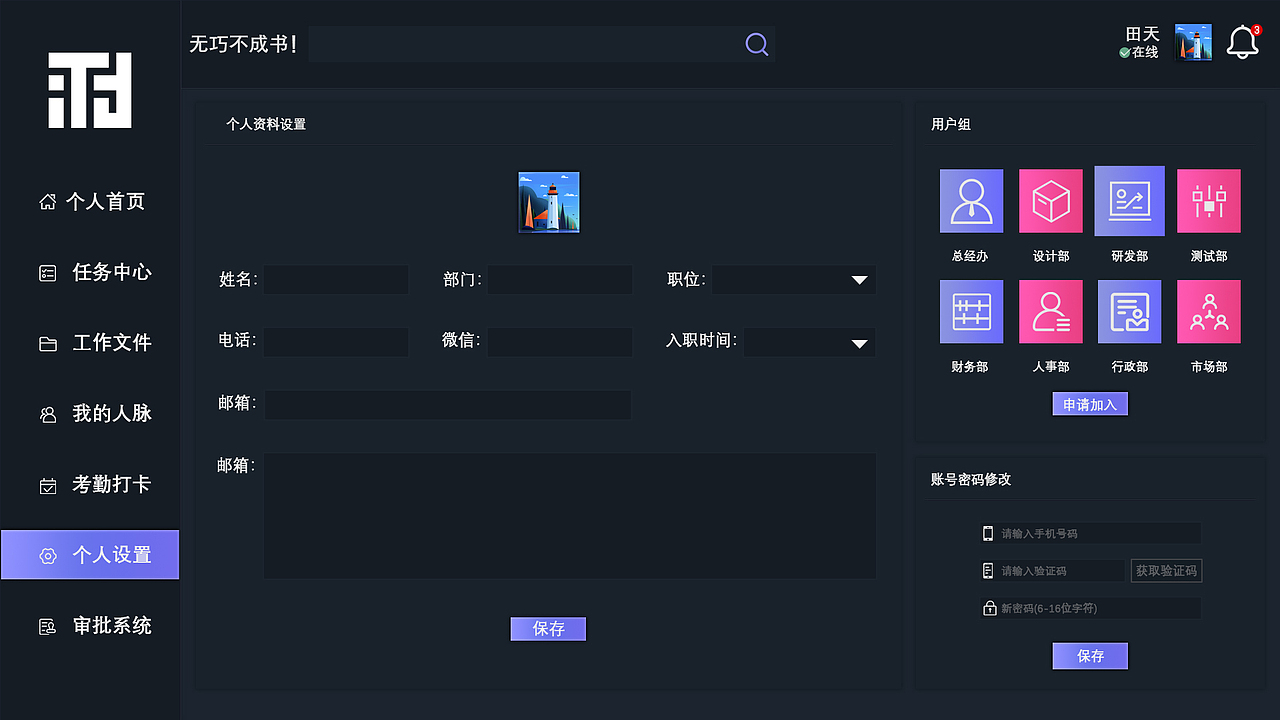Open the 设计部 department icon
This screenshot has width=1280, height=720.
coord(1050,200)
